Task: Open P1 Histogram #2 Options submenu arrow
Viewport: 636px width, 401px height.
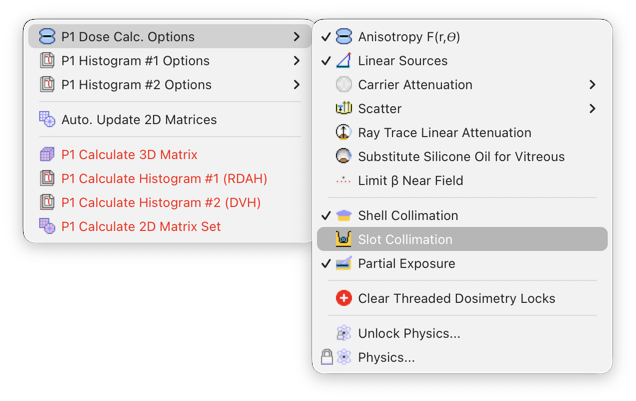Action: pyautogui.click(x=297, y=85)
